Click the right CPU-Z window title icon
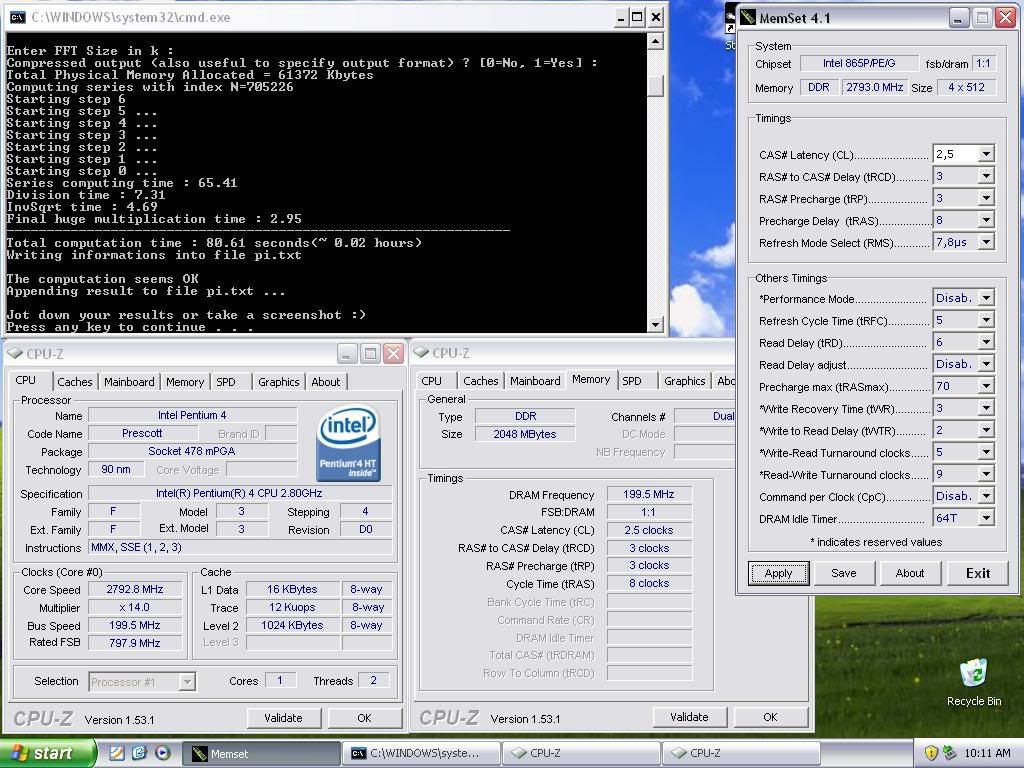Image resolution: width=1024 pixels, height=768 pixels. [x=421, y=353]
